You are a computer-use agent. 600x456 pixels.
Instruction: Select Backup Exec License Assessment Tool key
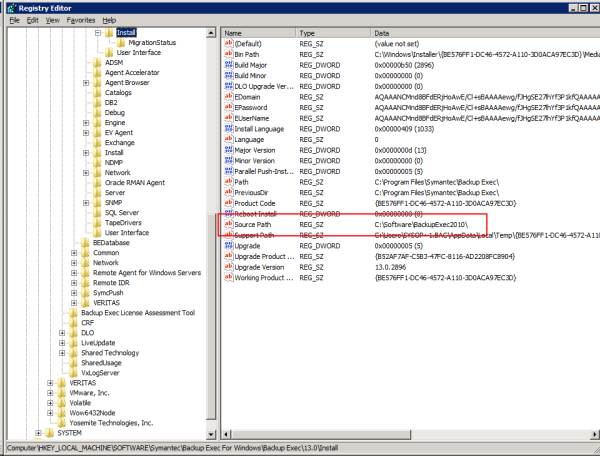point(138,313)
